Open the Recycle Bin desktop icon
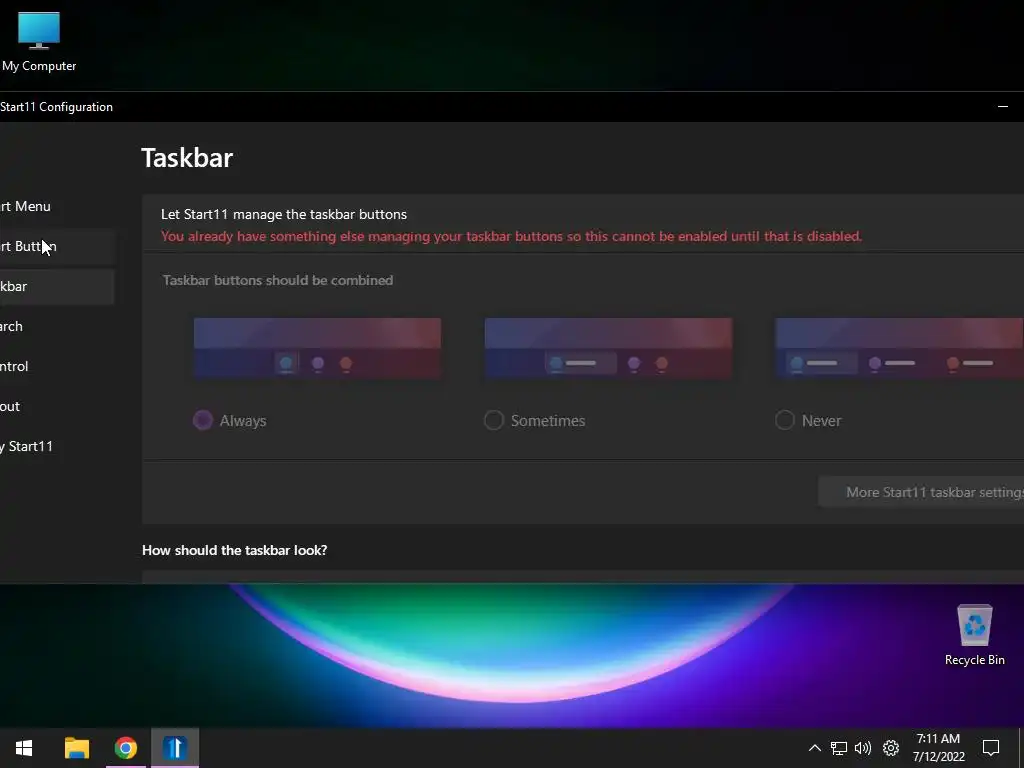 pyautogui.click(x=974, y=635)
